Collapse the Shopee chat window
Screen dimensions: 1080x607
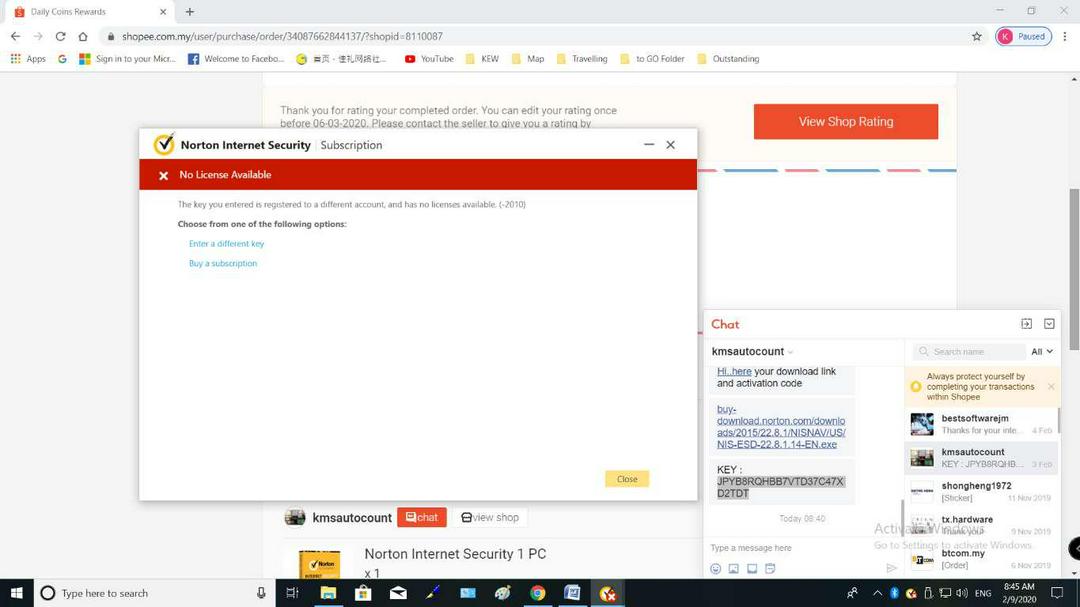tap(1049, 324)
